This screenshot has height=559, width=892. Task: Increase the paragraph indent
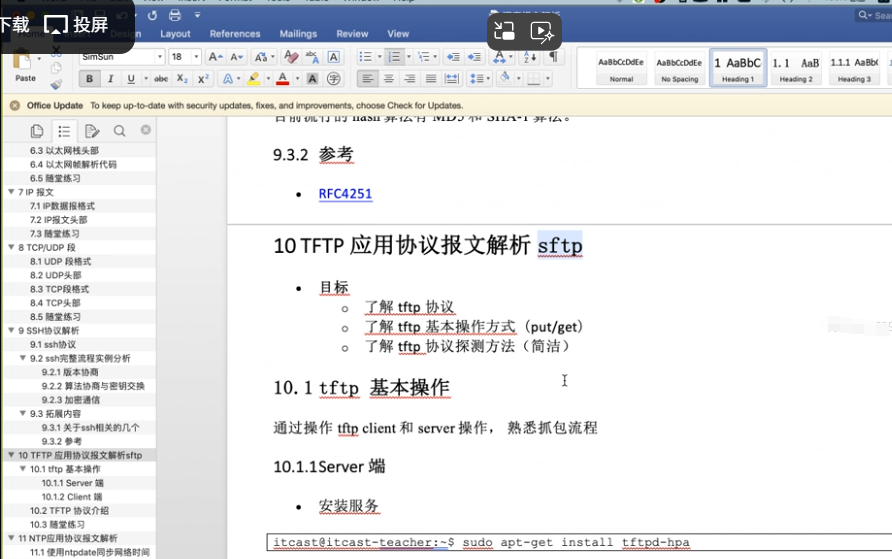[x=474, y=57]
